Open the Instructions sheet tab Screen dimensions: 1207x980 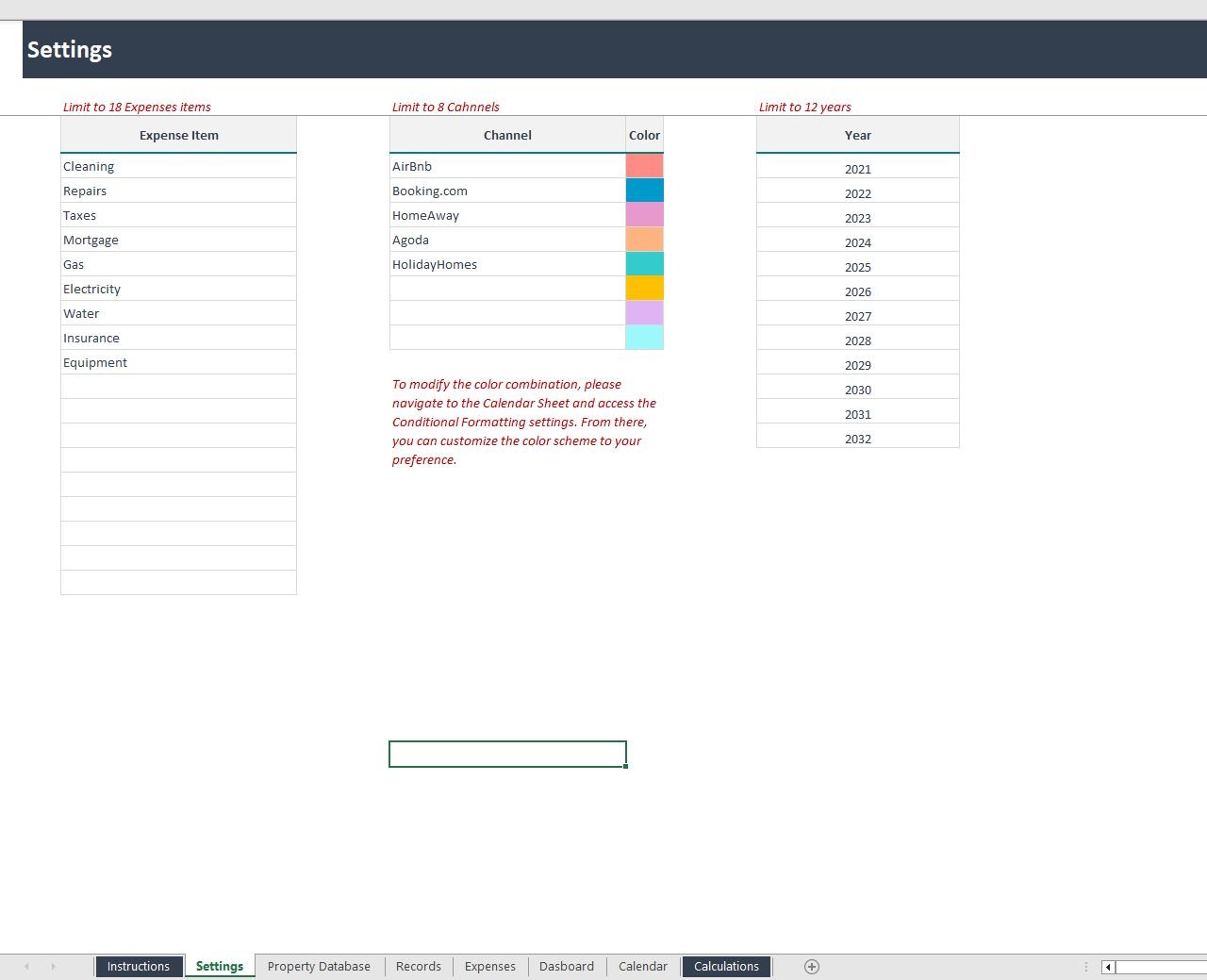point(139,966)
